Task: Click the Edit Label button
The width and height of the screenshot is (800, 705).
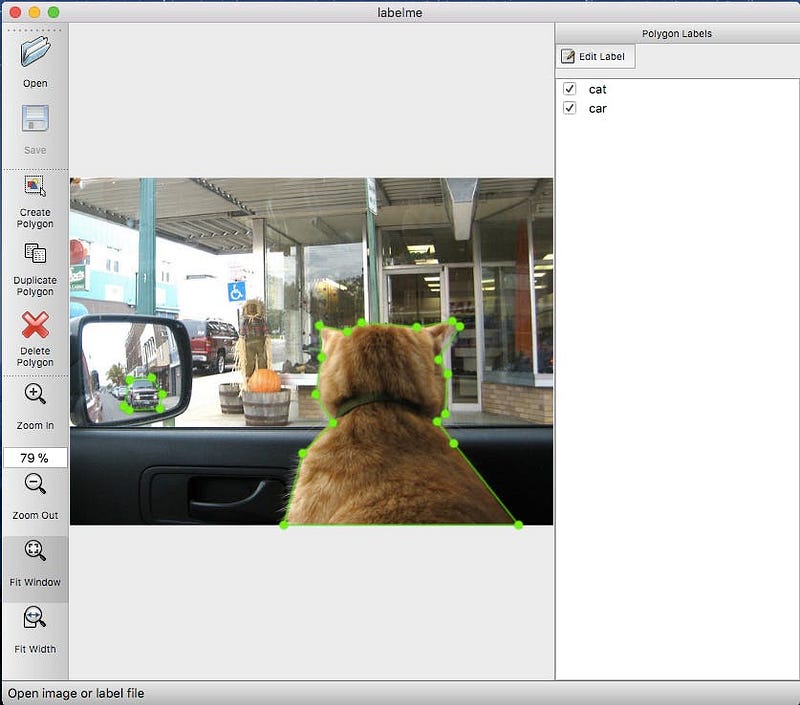Action: tap(595, 57)
